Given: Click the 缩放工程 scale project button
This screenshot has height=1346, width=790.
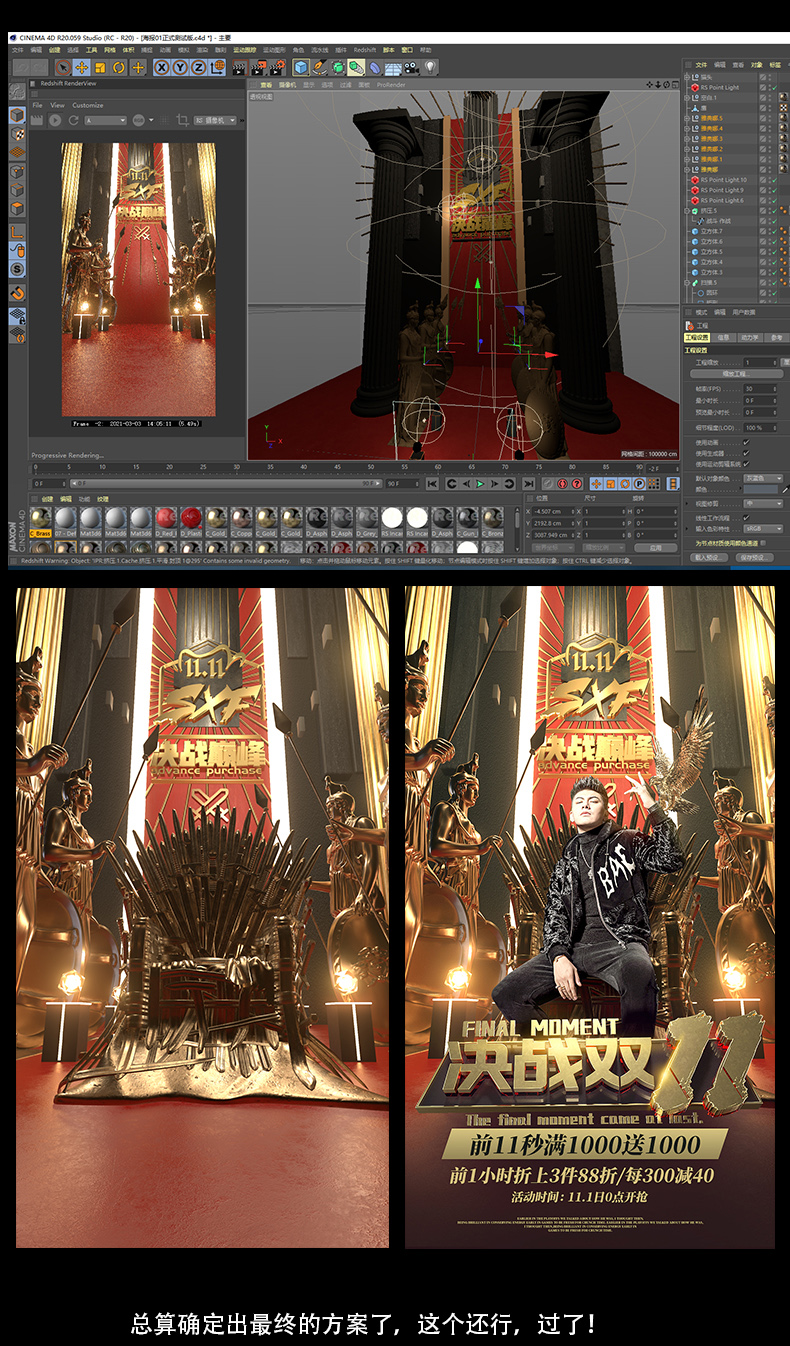Looking at the screenshot, I should 736,374.
